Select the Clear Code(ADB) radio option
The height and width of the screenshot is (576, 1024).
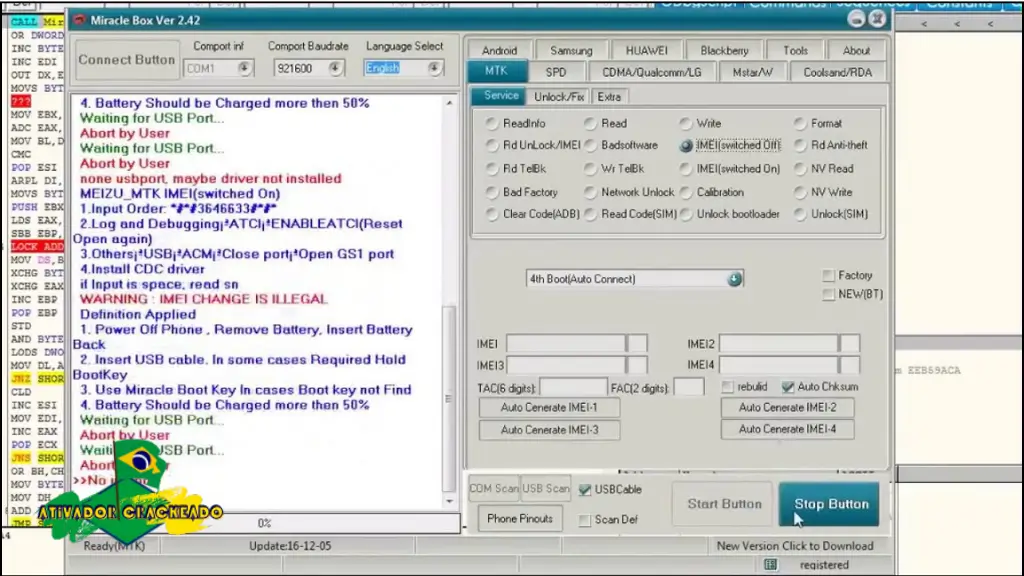492,214
